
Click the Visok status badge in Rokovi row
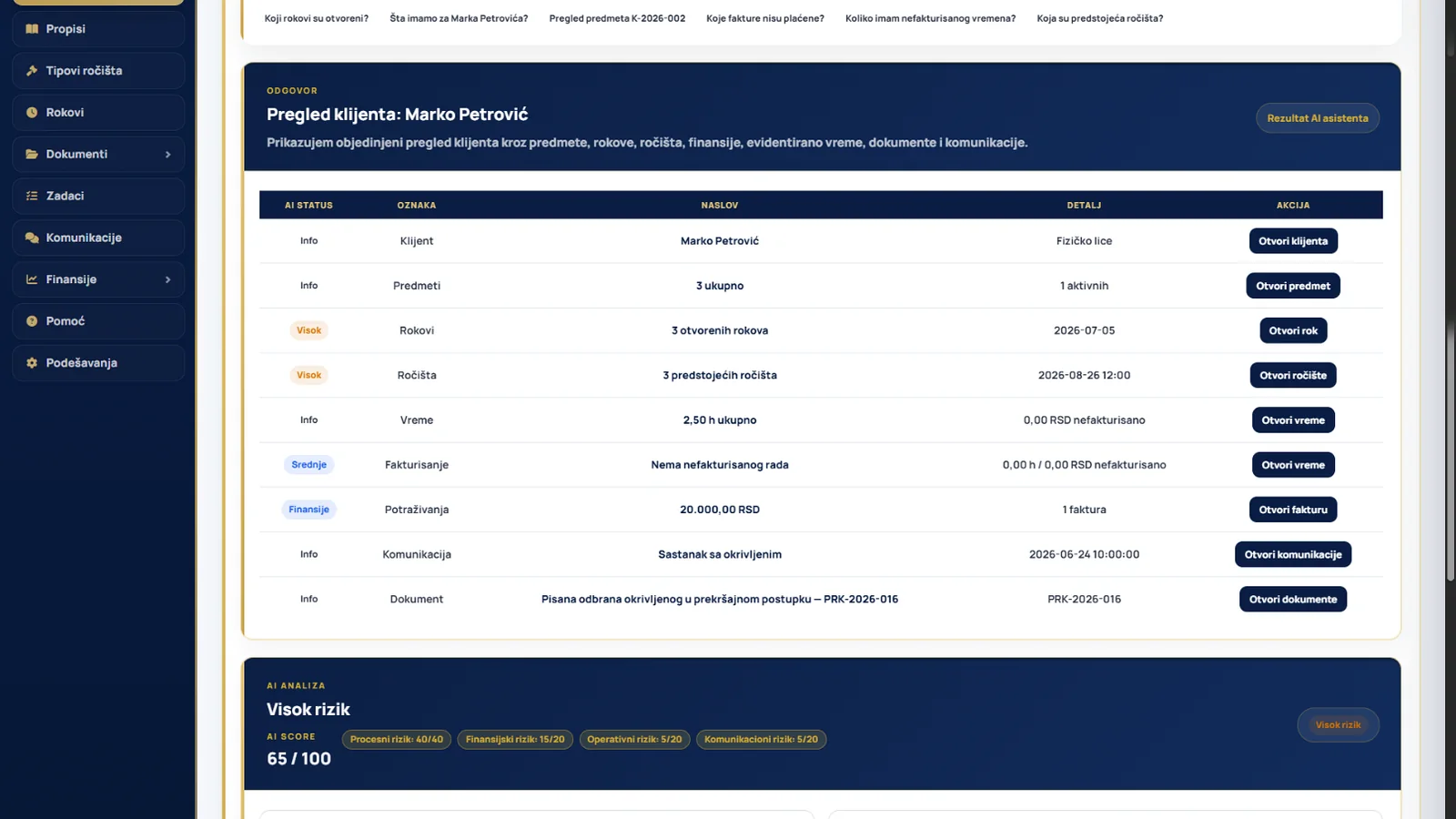coord(308,330)
